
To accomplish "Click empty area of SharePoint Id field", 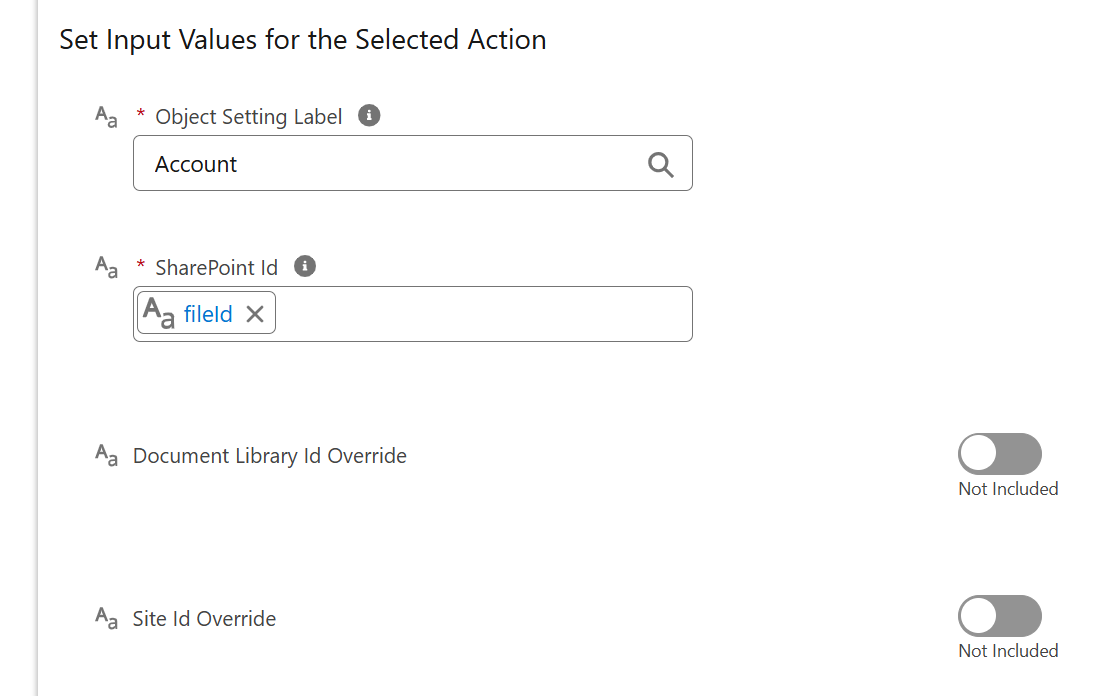I will [483, 314].
